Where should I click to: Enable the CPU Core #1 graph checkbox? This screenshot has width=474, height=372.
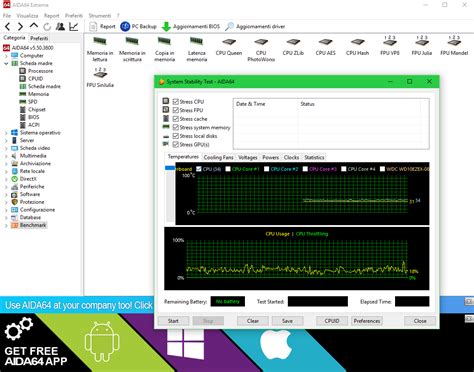(x=228, y=169)
